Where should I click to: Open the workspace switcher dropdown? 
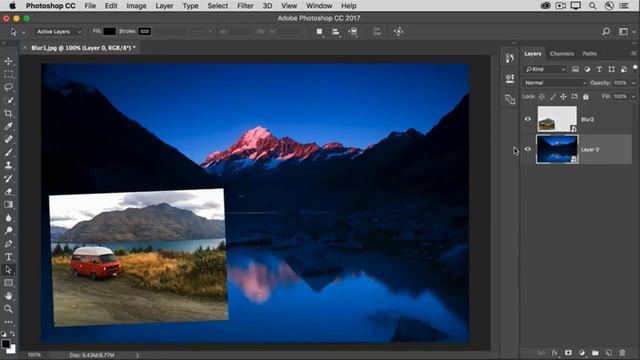[626, 31]
